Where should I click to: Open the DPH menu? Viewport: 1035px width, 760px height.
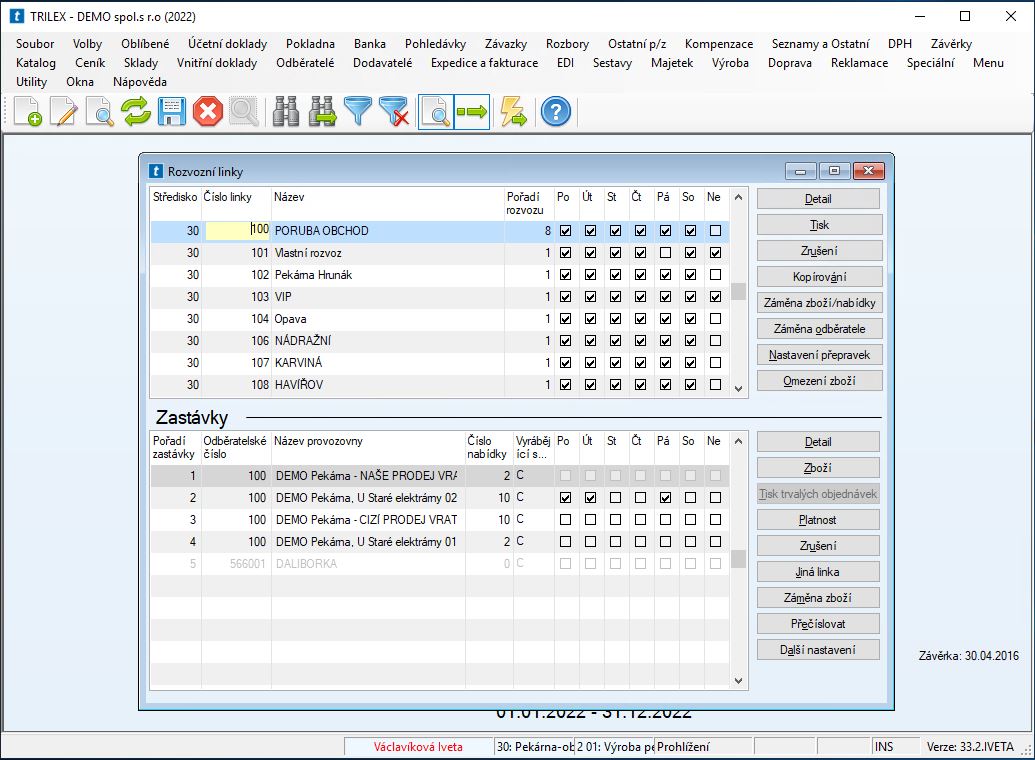(x=900, y=44)
